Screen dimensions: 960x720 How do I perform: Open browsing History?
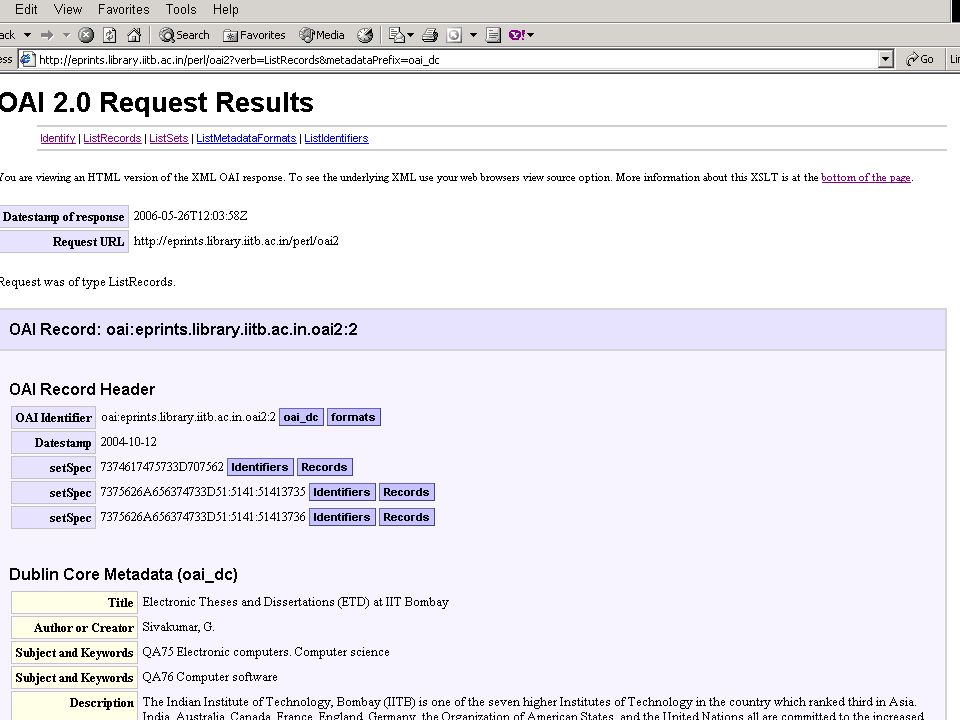(365, 35)
